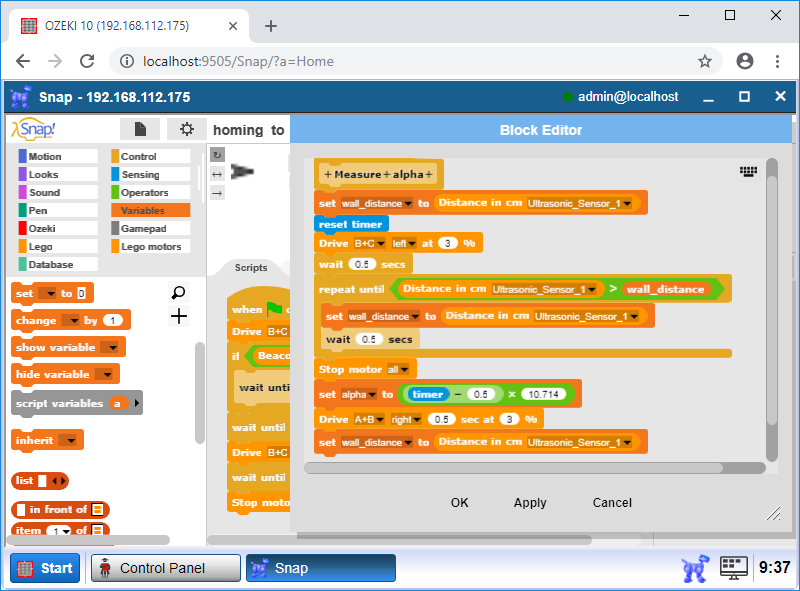Open variable dropdown in change block
800x591 pixels.
(x=74, y=321)
